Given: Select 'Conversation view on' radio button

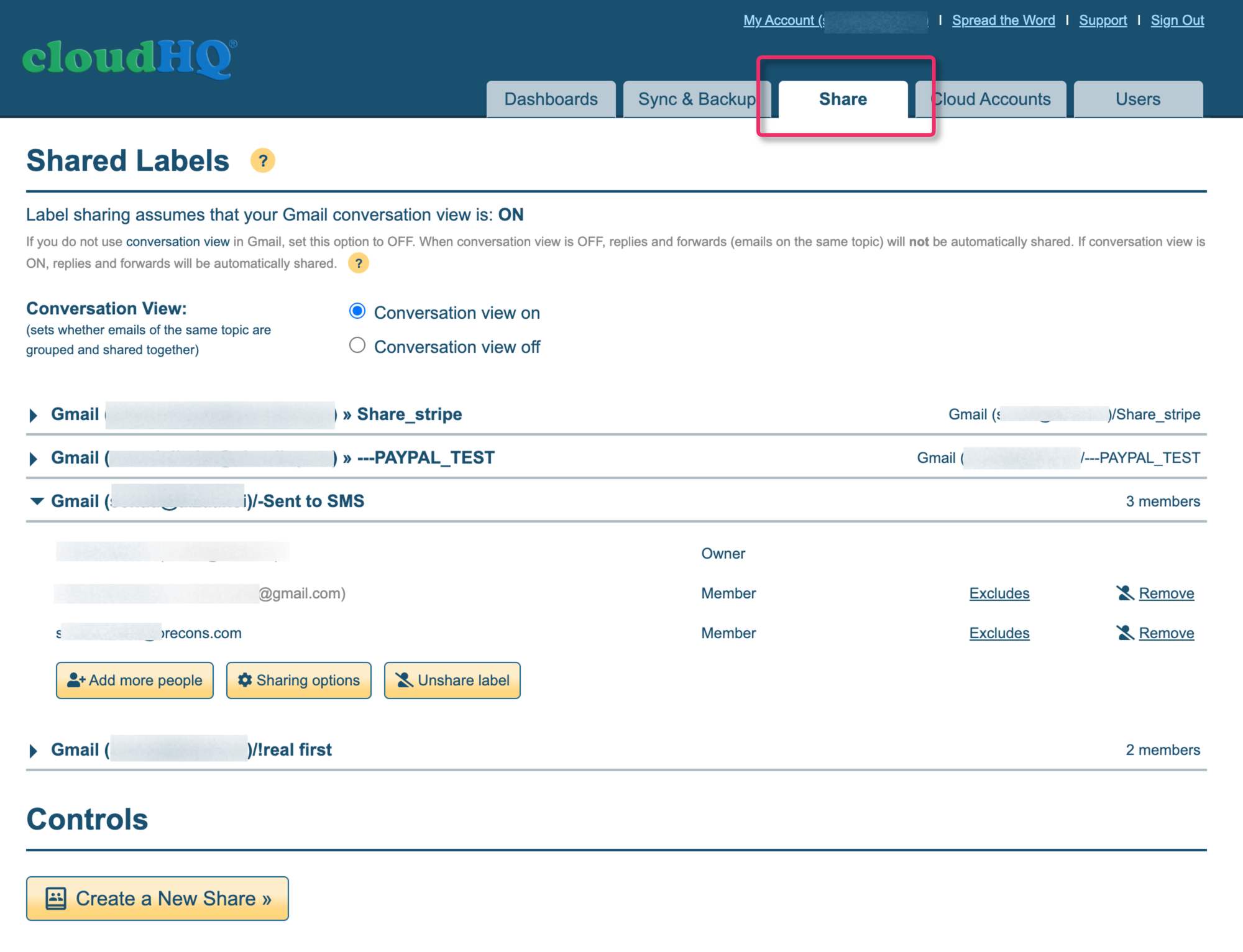Looking at the screenshot, I should 357,311.
